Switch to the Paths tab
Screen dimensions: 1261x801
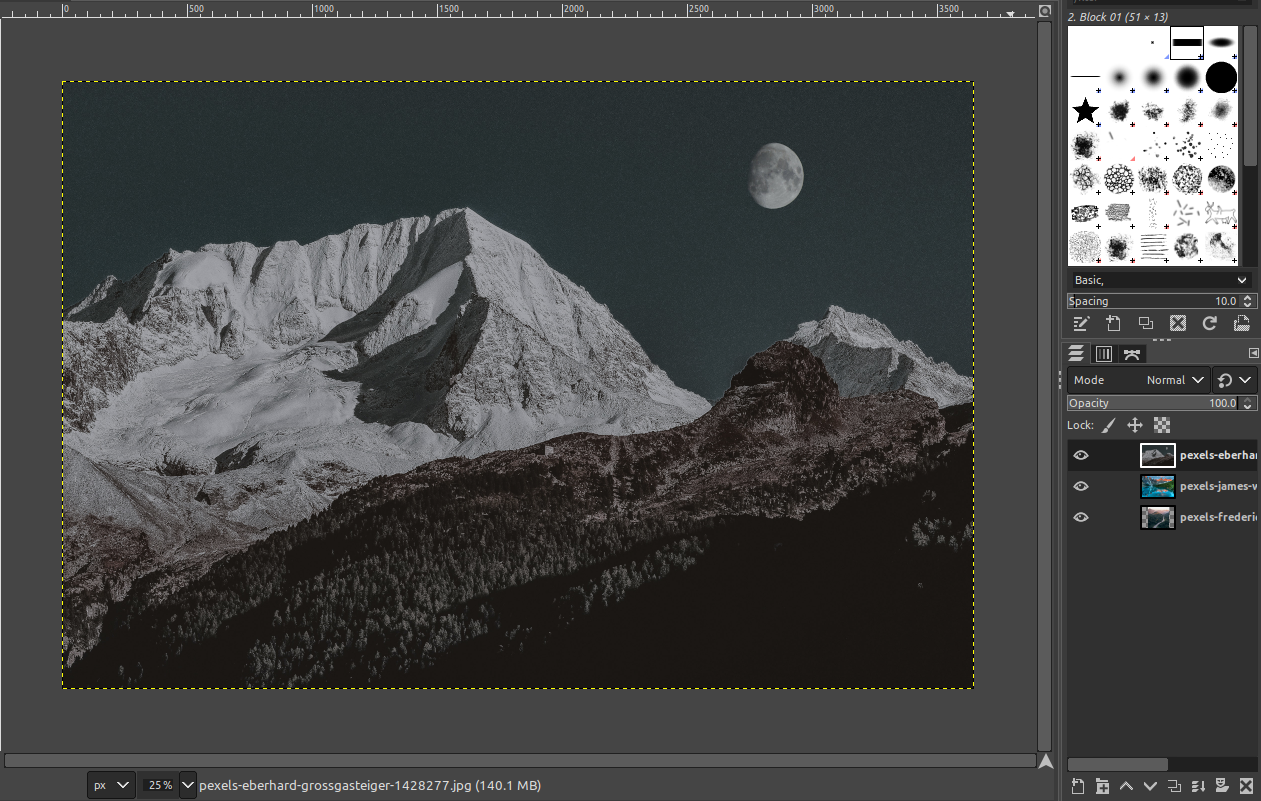1132,353
